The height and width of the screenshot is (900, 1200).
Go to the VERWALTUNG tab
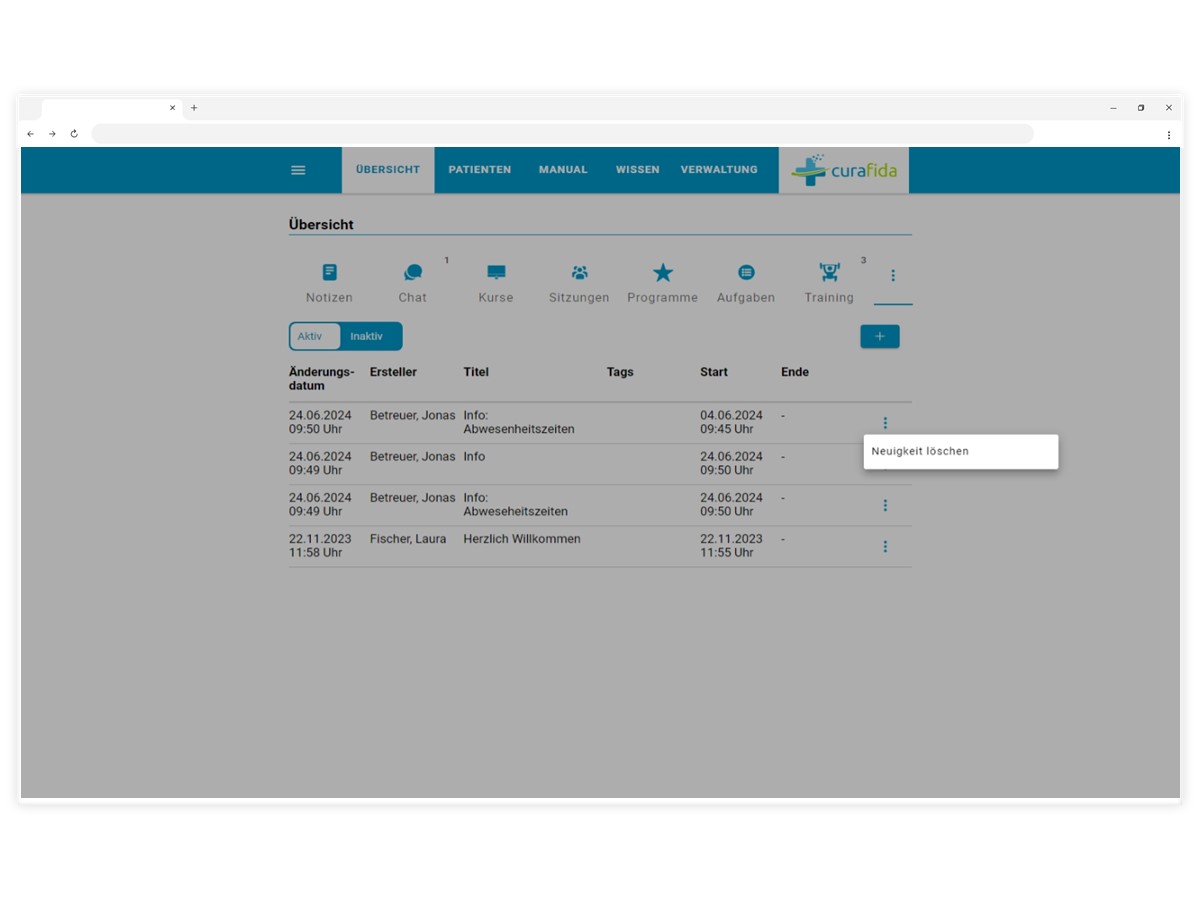[x=719, y=170]
